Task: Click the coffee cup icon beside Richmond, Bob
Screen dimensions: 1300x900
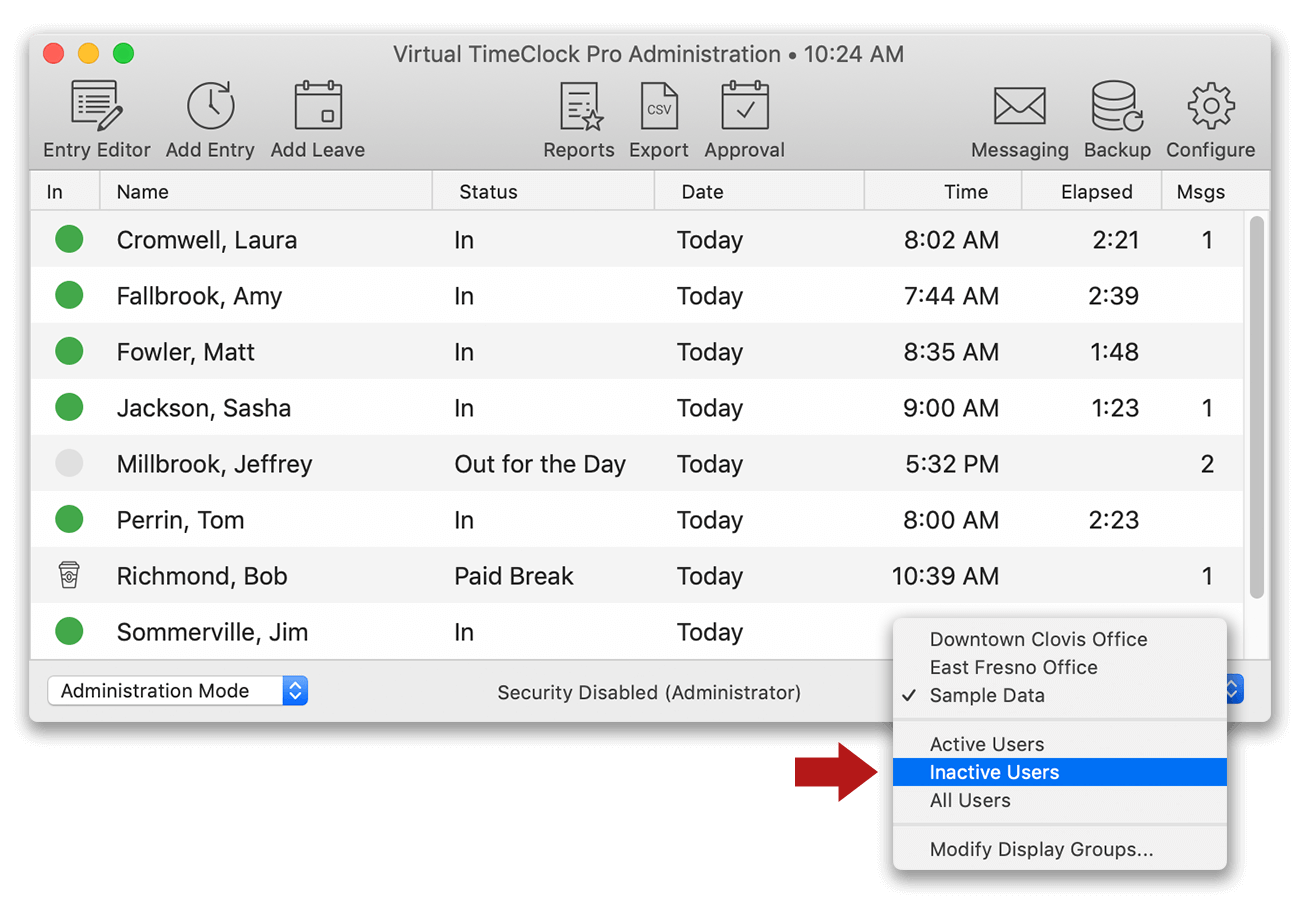Action: 68,575
